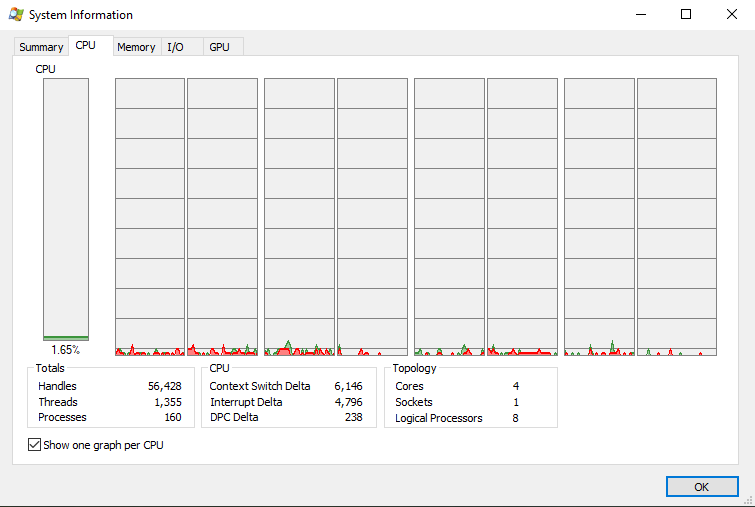The height and width of the screenshot is (507, 755).
Task: Click the System Information title bar icon
Action: click(x=16, y=15)
